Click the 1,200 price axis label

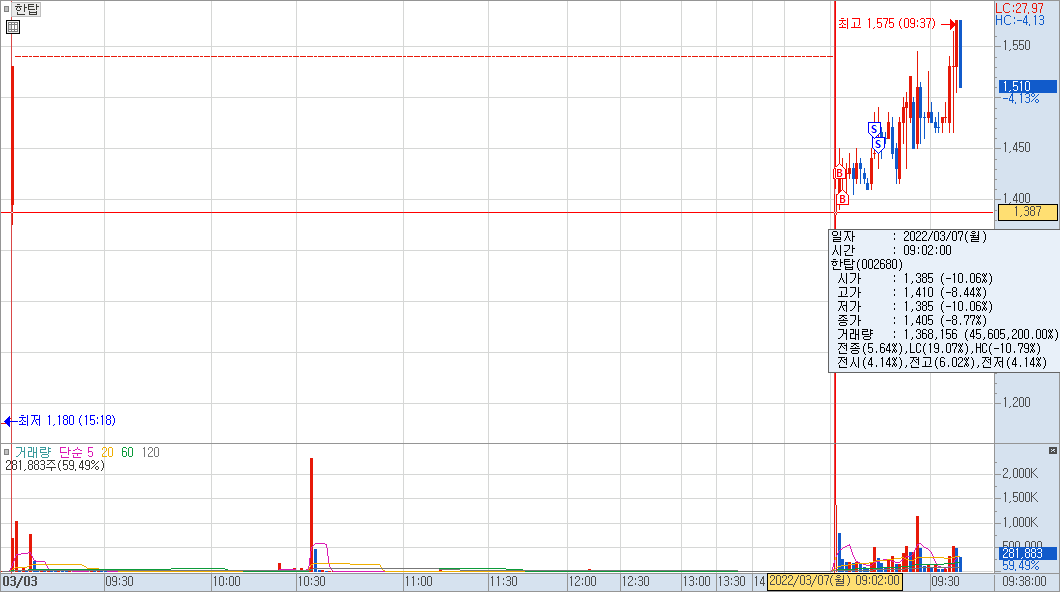1016,402
